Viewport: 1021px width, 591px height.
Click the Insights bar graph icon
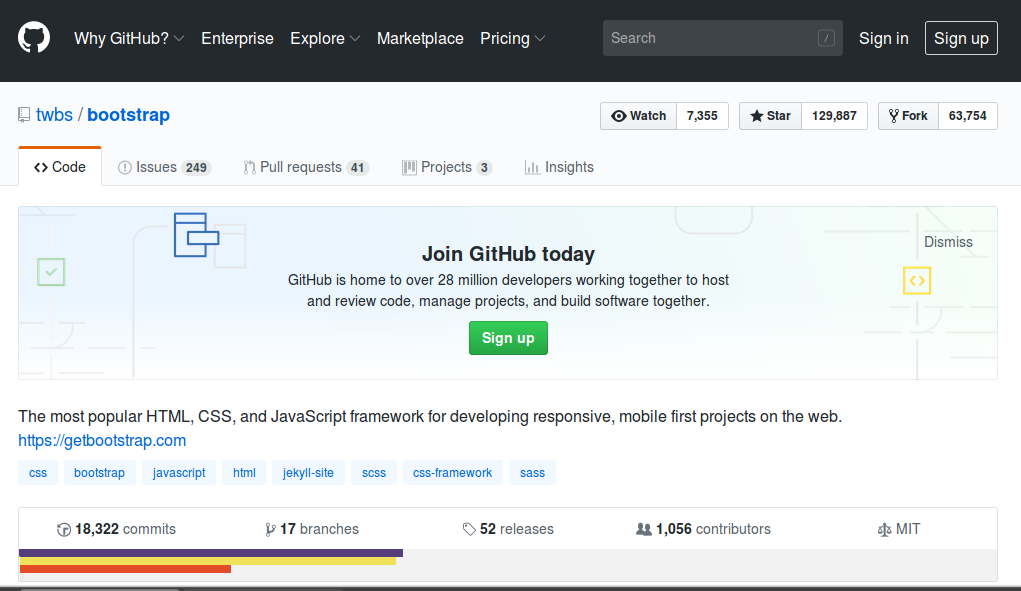tap(532, 168)
